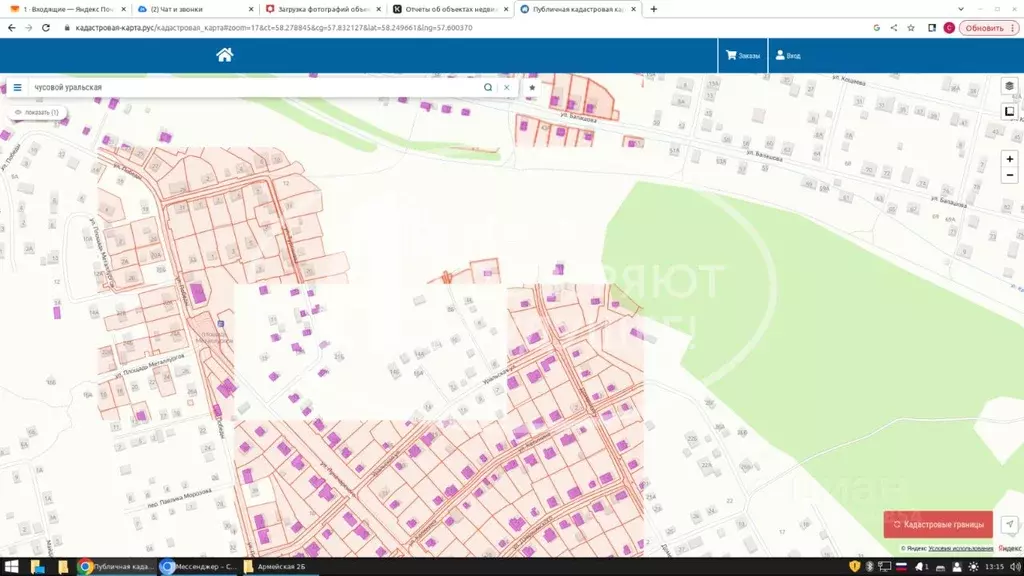Screen dimensions: 1024x576
Task: Toggle the Кадастровые границы button
Action: click(938, 524)
